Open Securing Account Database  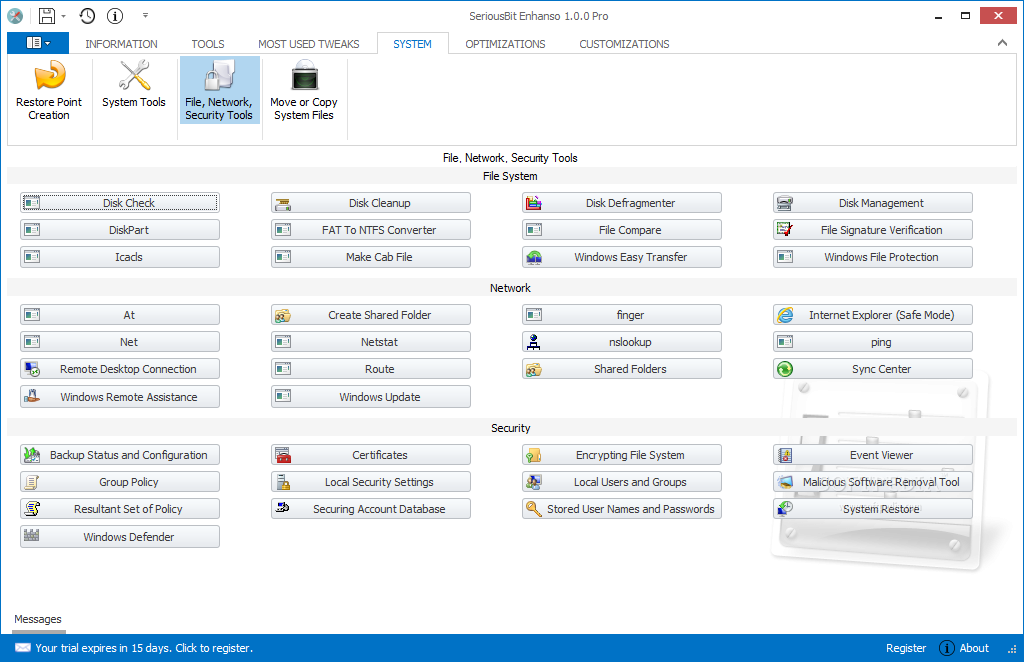pos(371,509)
